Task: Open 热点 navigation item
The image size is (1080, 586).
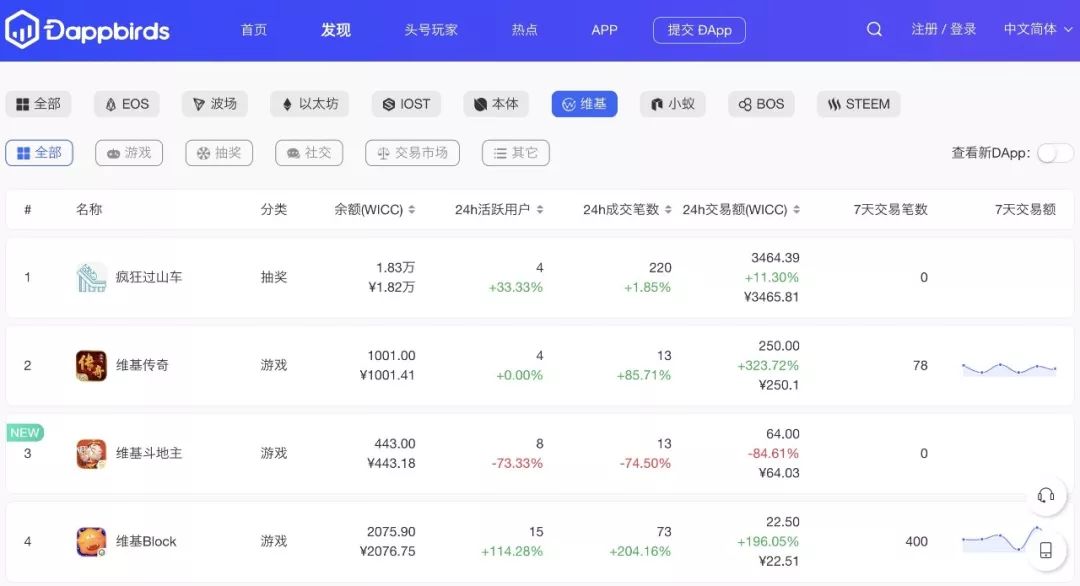Action: [524, 30]
